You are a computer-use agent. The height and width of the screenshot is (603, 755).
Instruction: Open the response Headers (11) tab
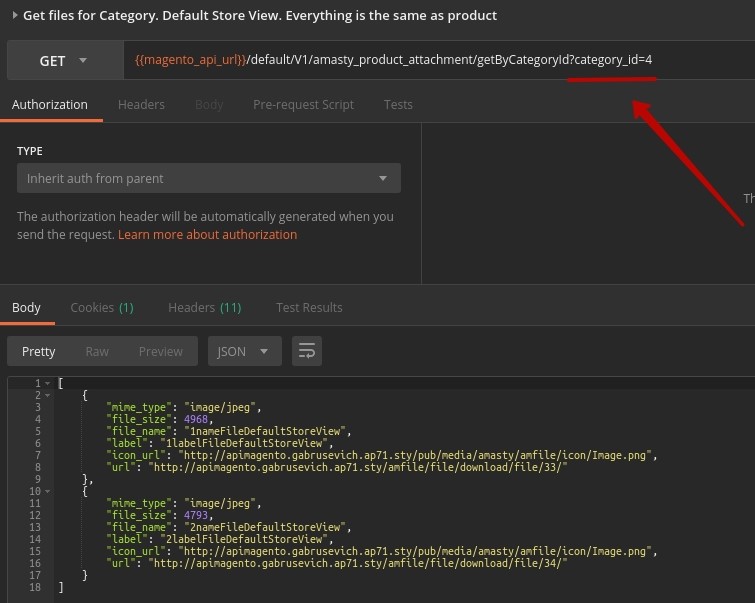coord(204,308)
